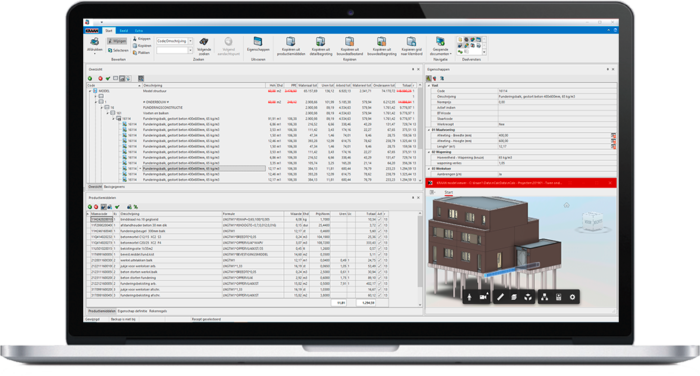This screenshot has height=376, width=700.
Task: Select the Rekenregels tab
Action: pyautogui.click(x=158, y=311)
